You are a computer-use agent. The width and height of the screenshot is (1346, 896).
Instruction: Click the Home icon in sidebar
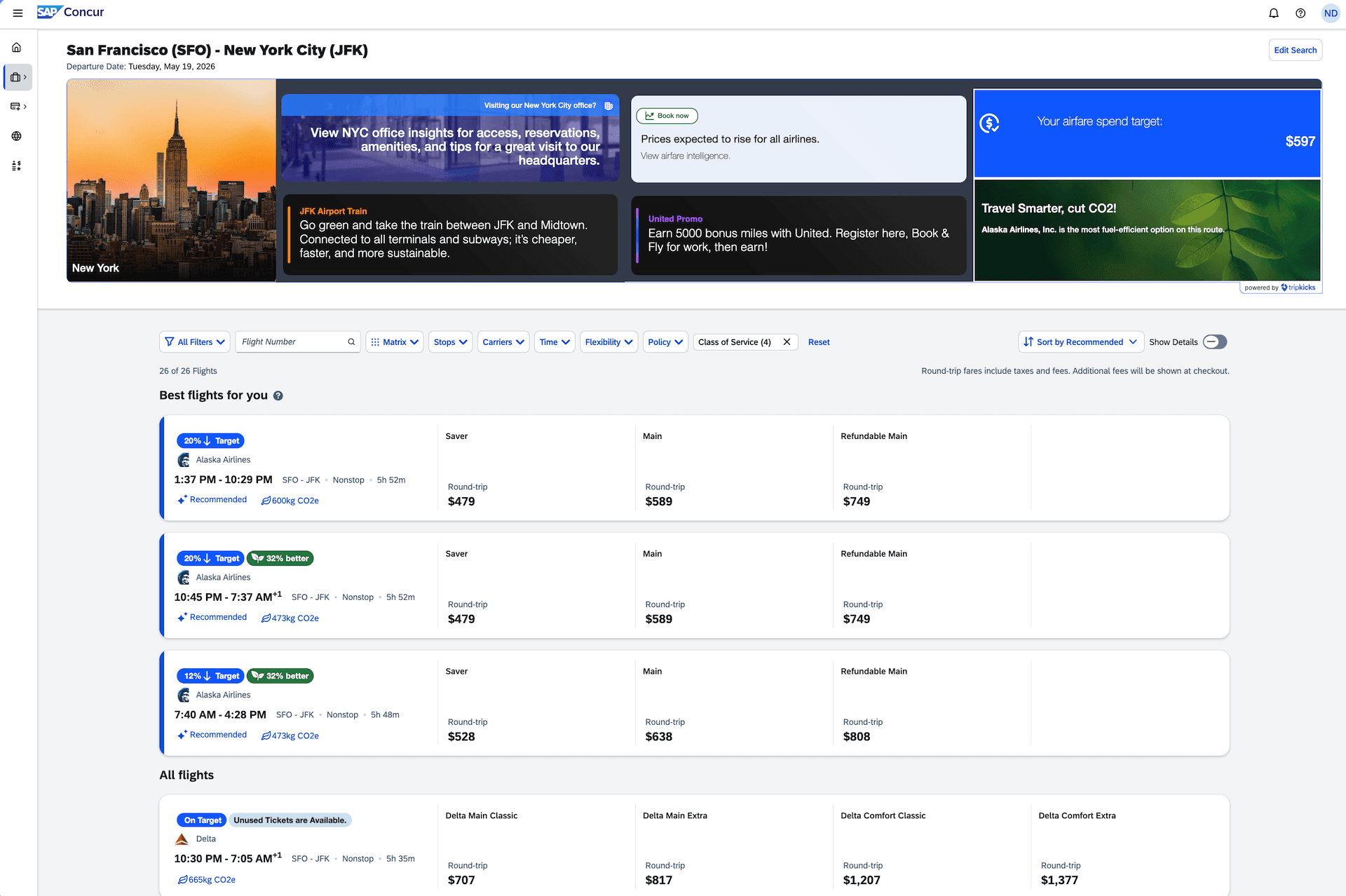pos(17,48)
